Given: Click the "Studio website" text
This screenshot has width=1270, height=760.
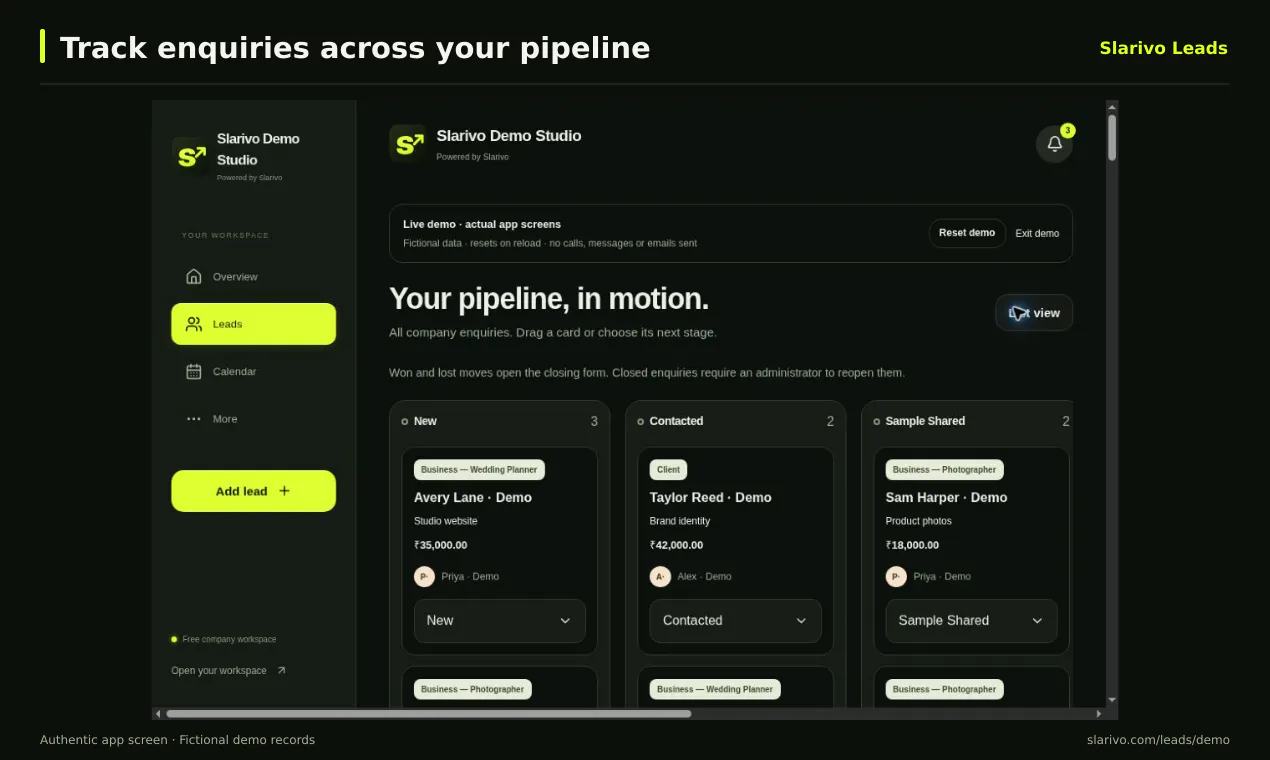Looking at the screenshot, I should [x=446, y=521].
